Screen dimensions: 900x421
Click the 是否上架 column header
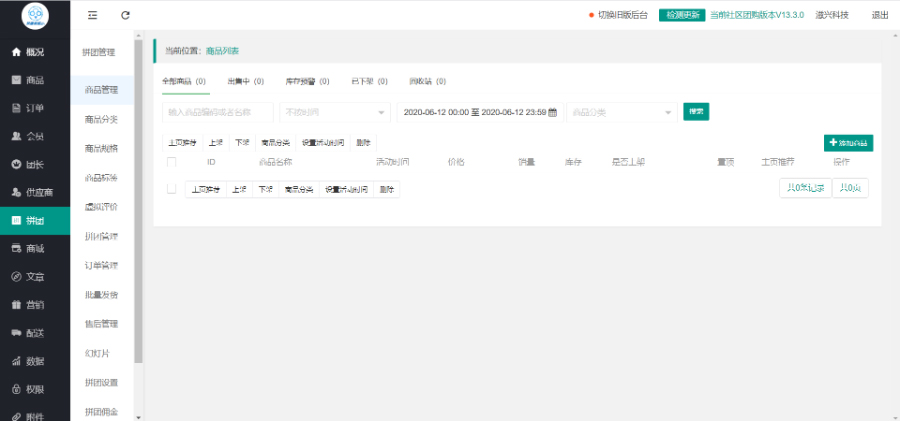point(629,162)
